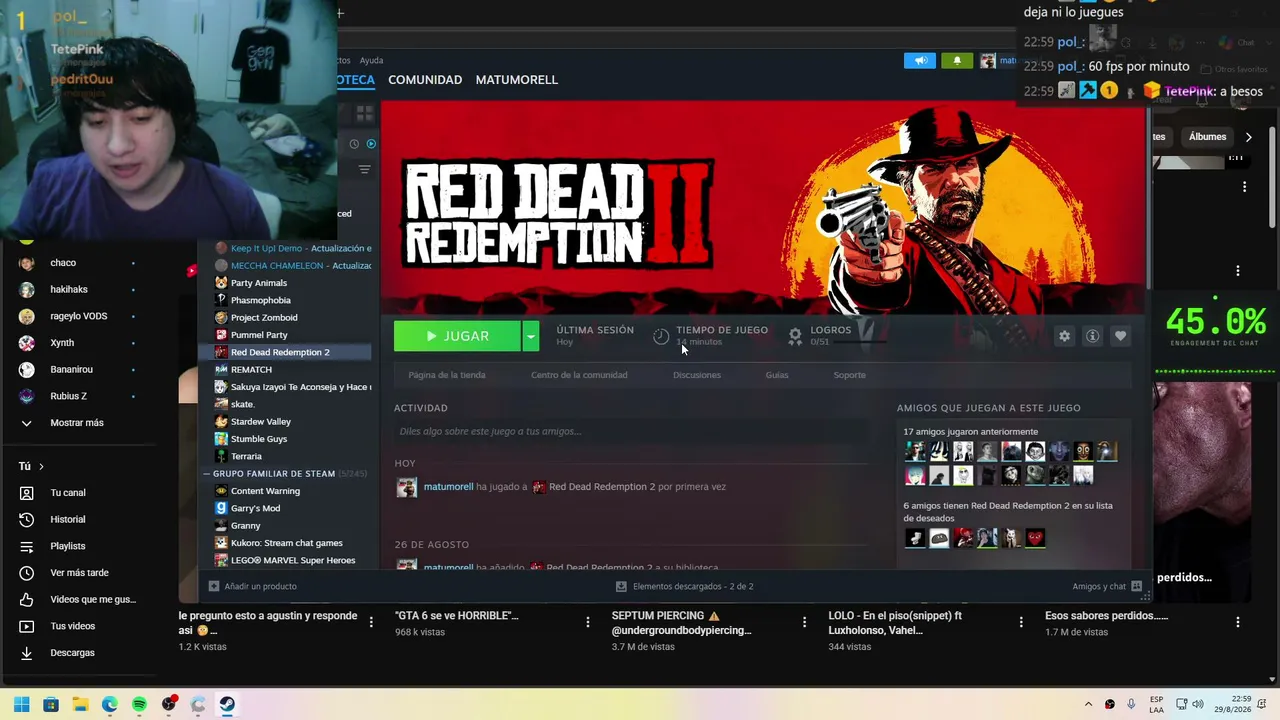
Task: Open the Soporte tab
Action: [x=849, y=375]
